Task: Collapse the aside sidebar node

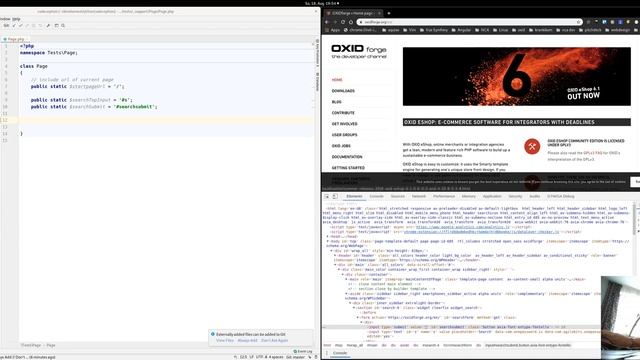Action: [347, 293]
